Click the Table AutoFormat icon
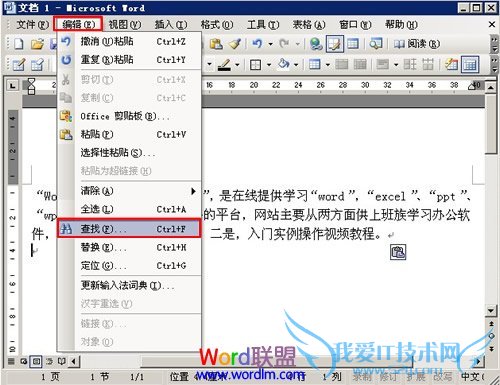 click(451, 64)
